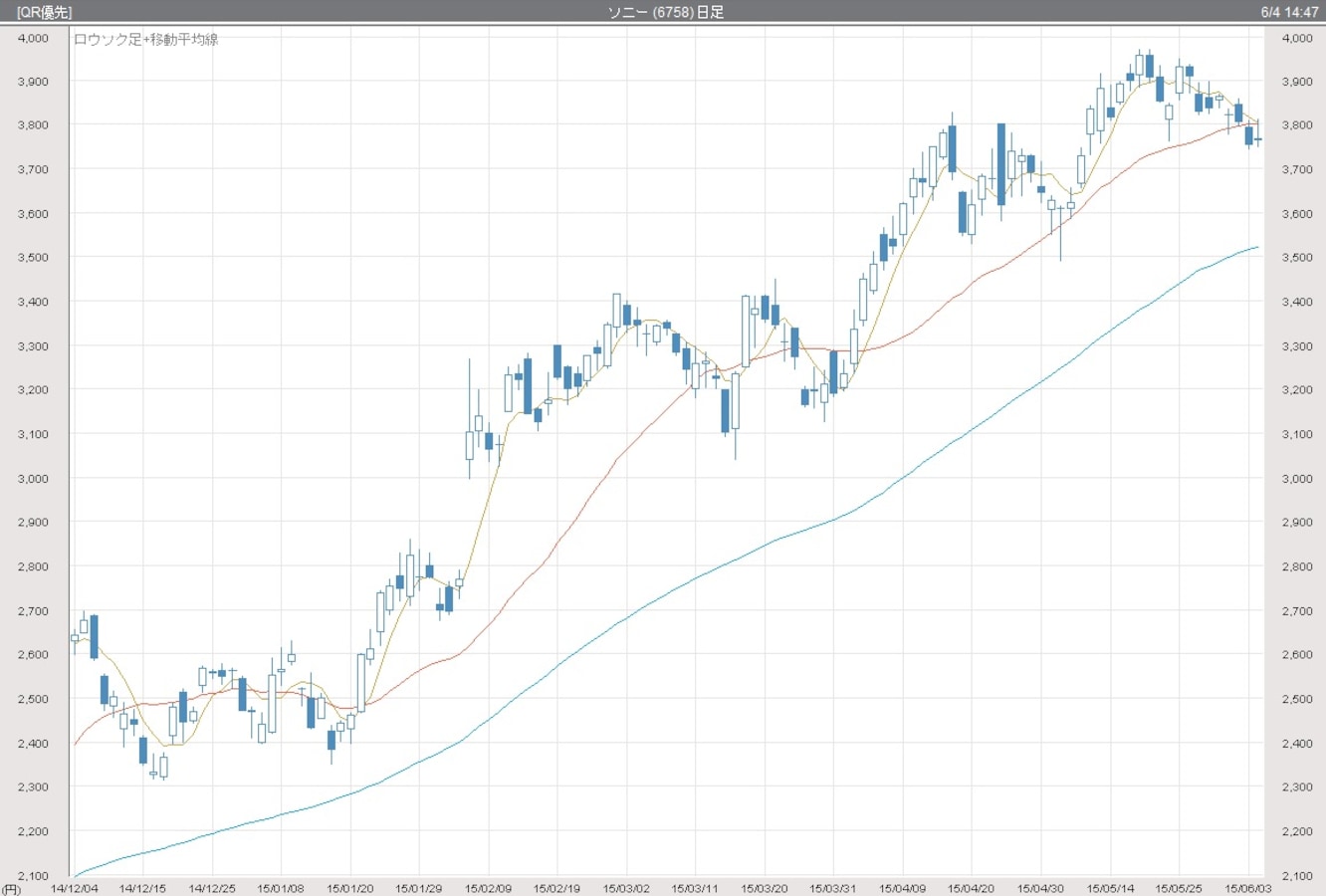Select the ソニー (6758) 日足 chart title
1326x896 pixels.
click(x=665, y=12)
